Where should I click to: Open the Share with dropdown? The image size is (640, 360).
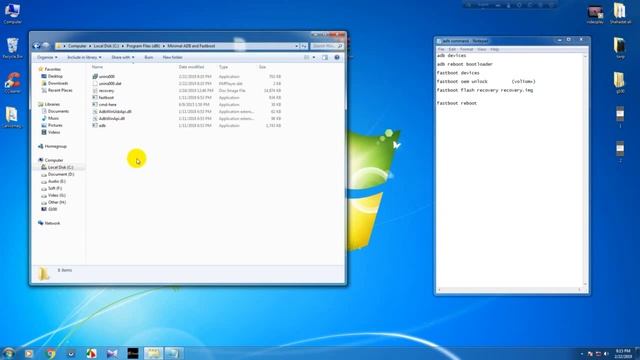tap(122, 58)
